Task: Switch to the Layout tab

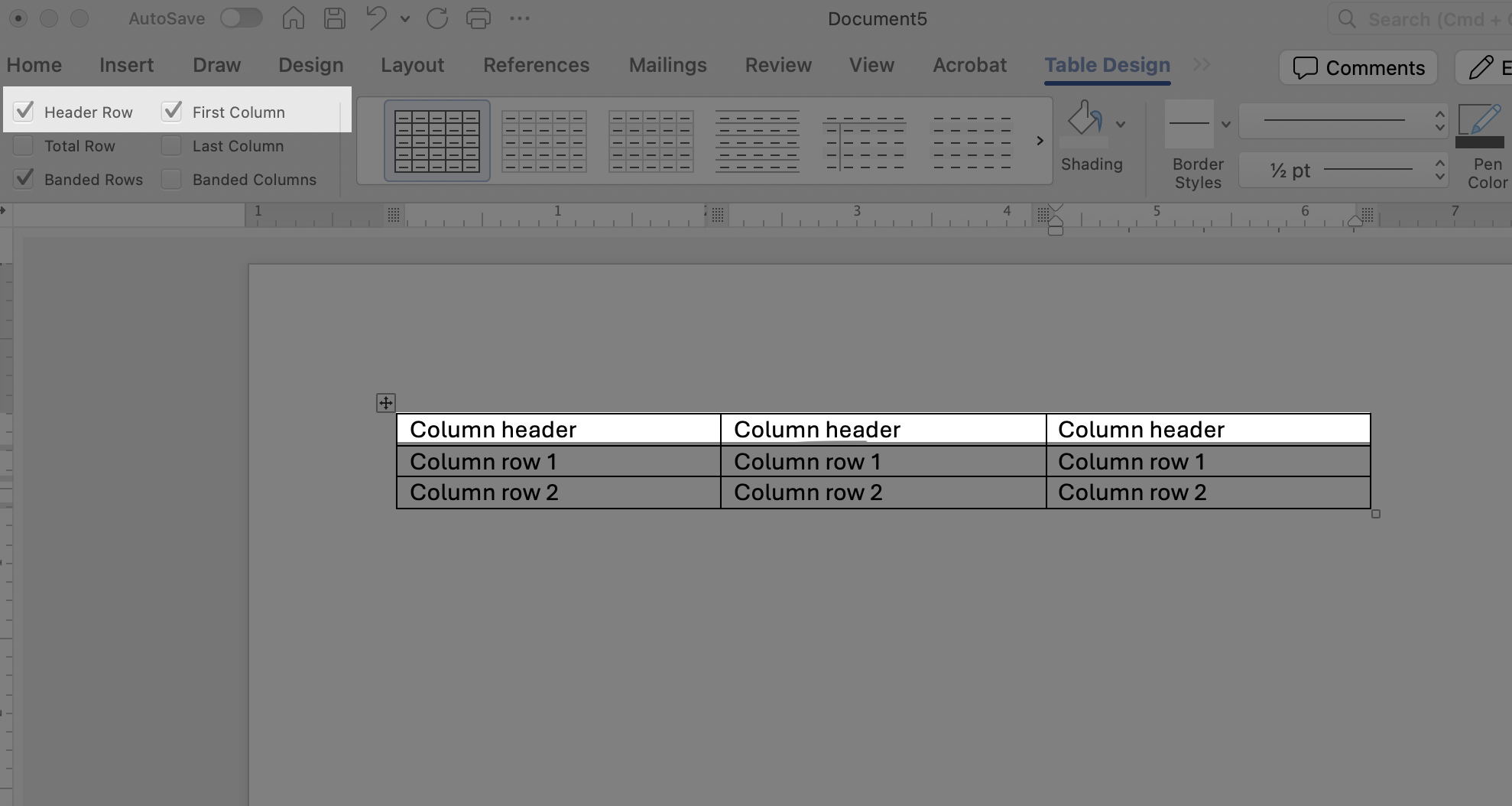Action: (x=412, y=65)
